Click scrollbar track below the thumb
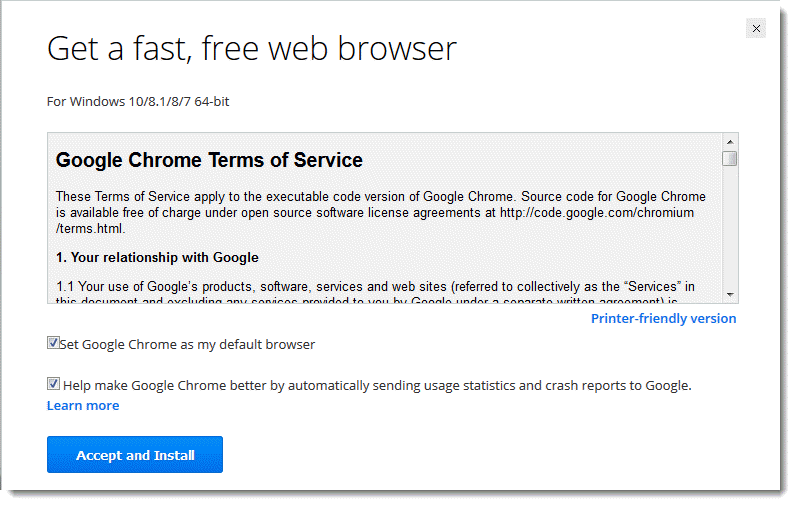This screenshot has height=505, width=795. pos(730,230)
